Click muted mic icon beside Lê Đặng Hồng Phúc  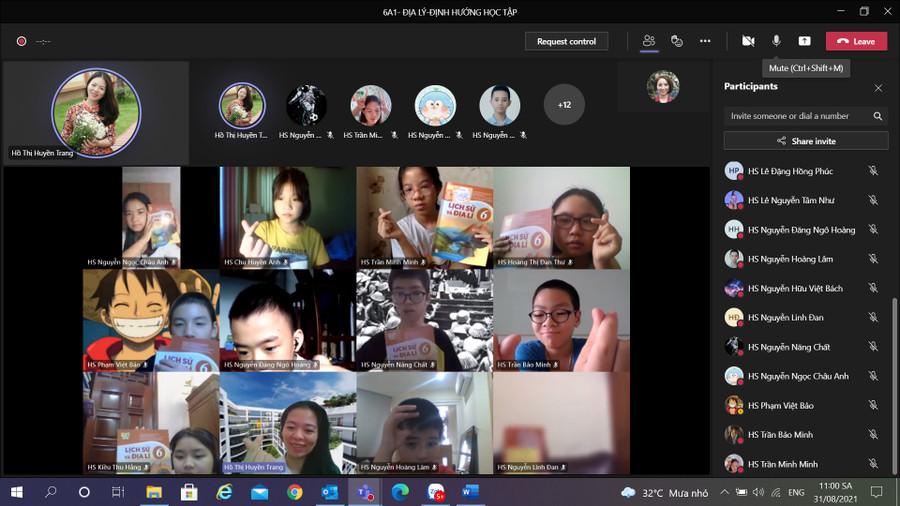pyautogui.click(x=873, y=171)
